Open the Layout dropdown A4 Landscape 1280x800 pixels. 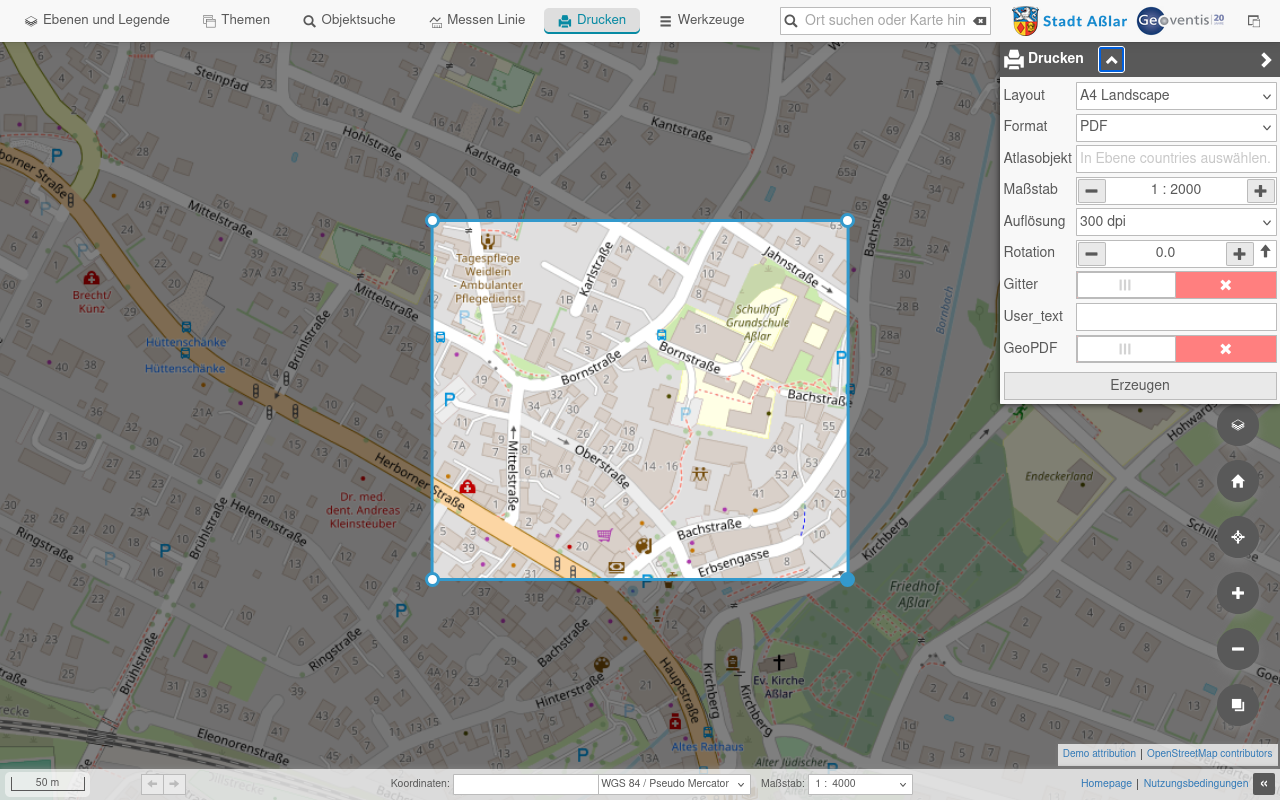pyautogui.click(x=1176, y=95)
